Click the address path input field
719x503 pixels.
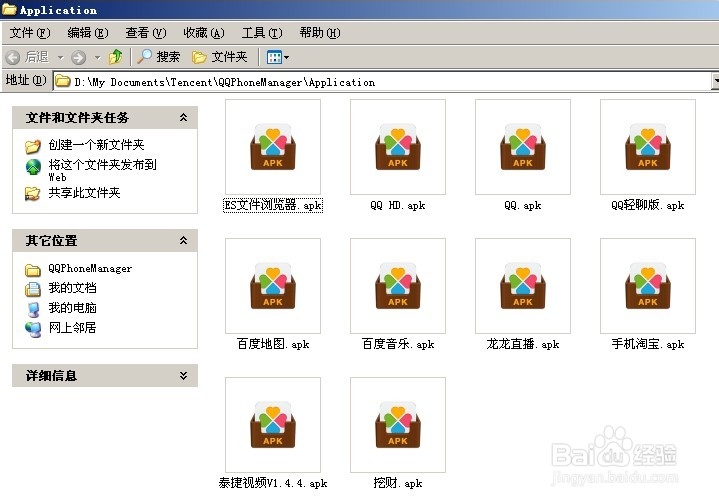point(383,82)
